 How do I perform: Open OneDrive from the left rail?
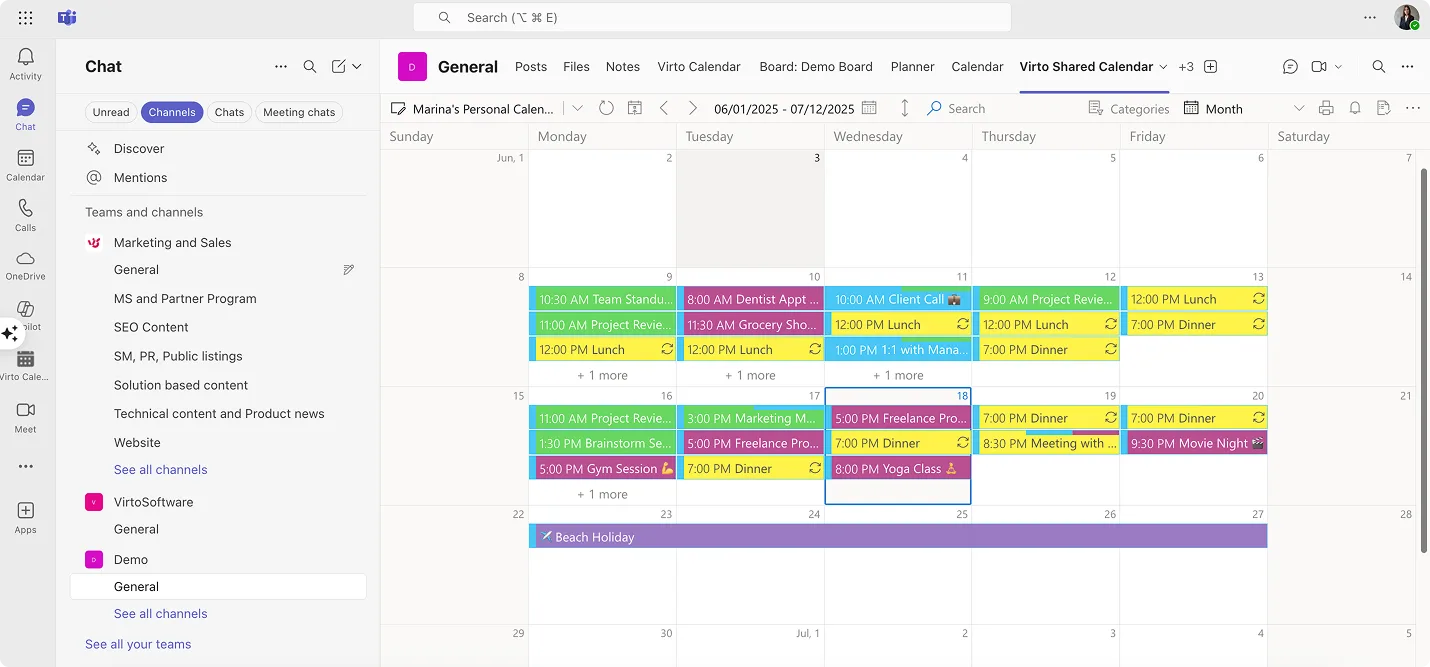pyautogui.click(x=25, y=262)
